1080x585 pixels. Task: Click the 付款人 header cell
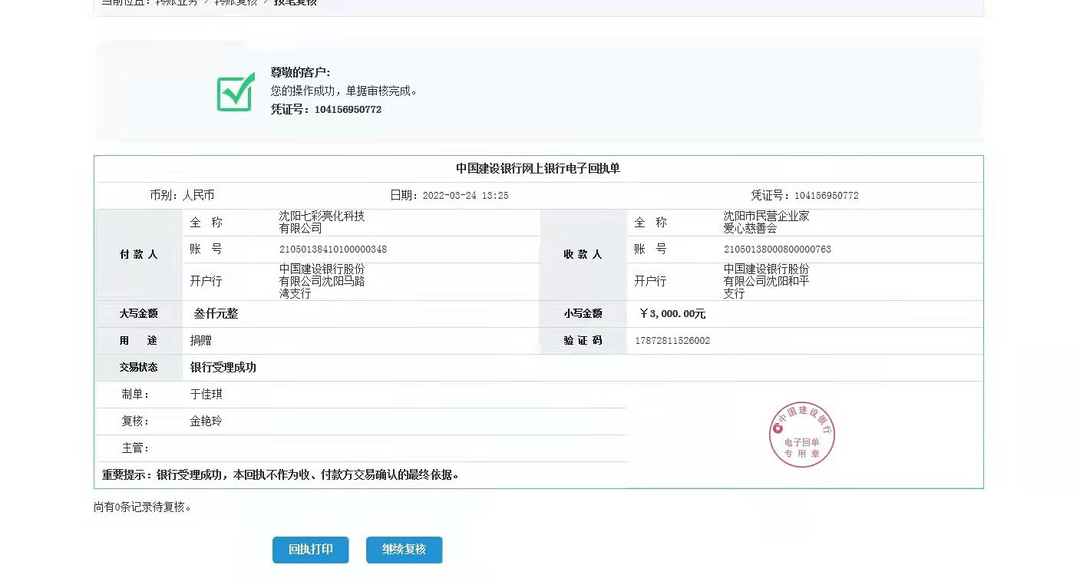[138, 254]
